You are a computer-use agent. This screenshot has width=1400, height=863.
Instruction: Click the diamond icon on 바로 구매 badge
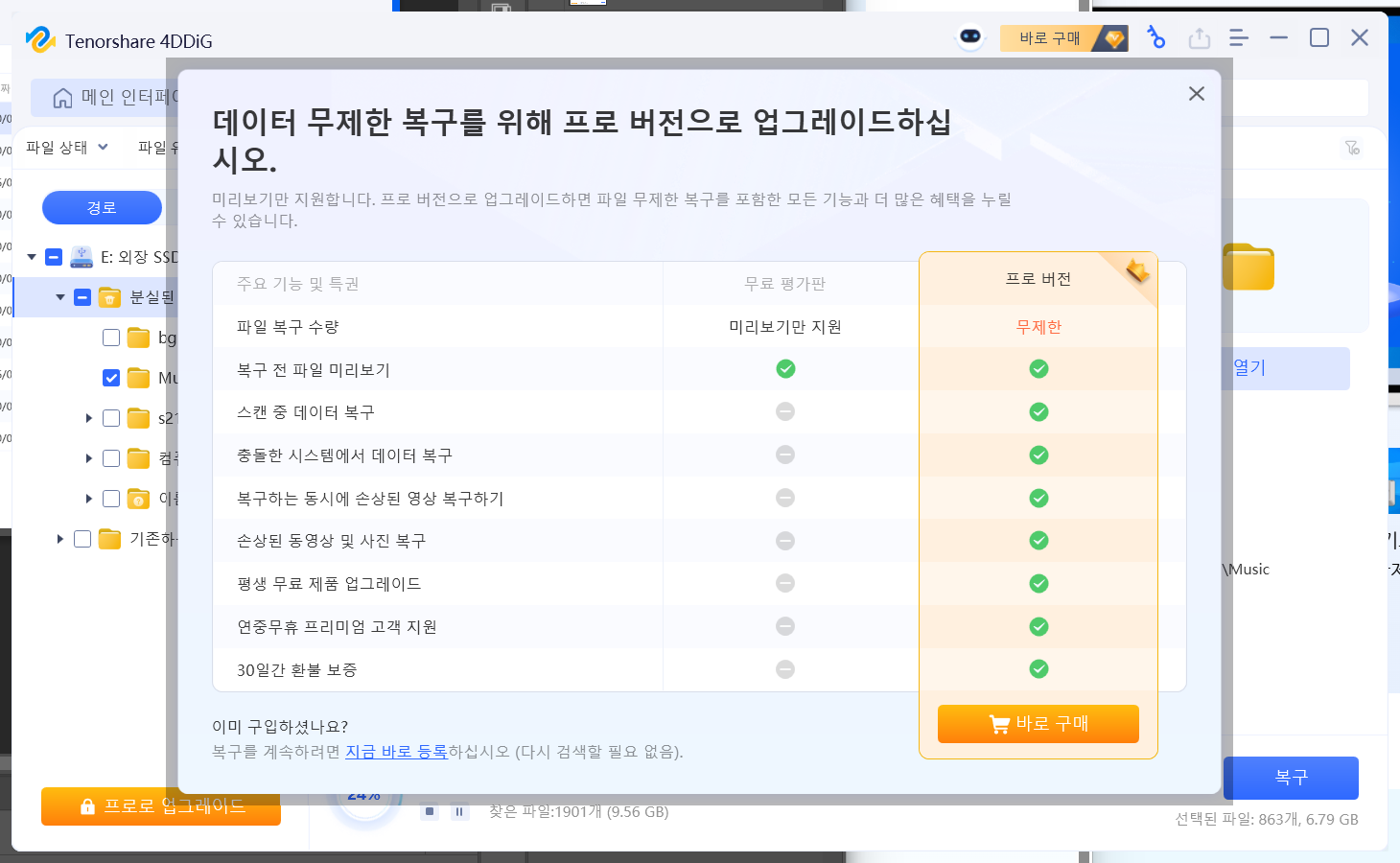coord(1113,38)
